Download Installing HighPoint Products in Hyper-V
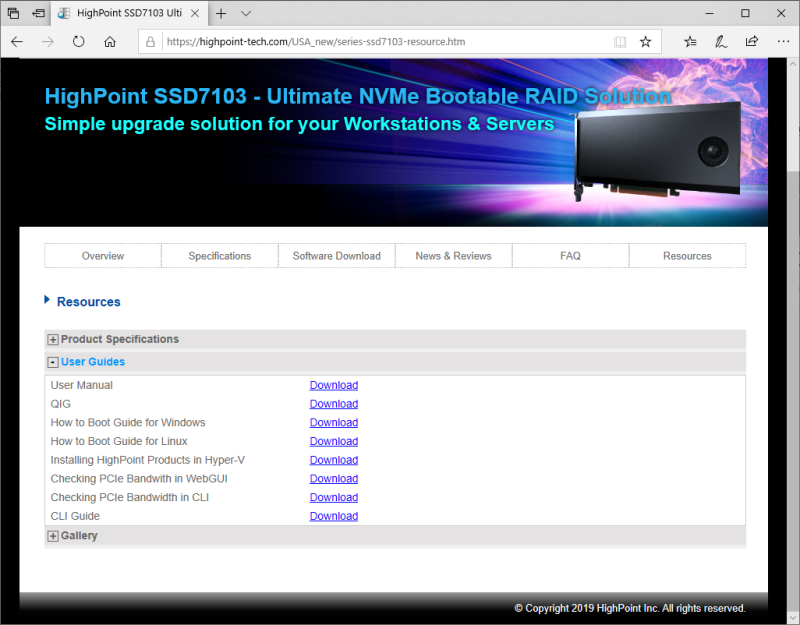 334,460
